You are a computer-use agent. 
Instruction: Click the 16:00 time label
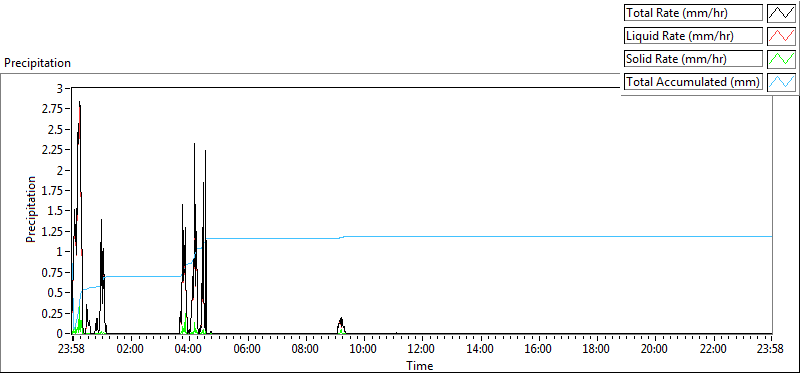point(538,350)
